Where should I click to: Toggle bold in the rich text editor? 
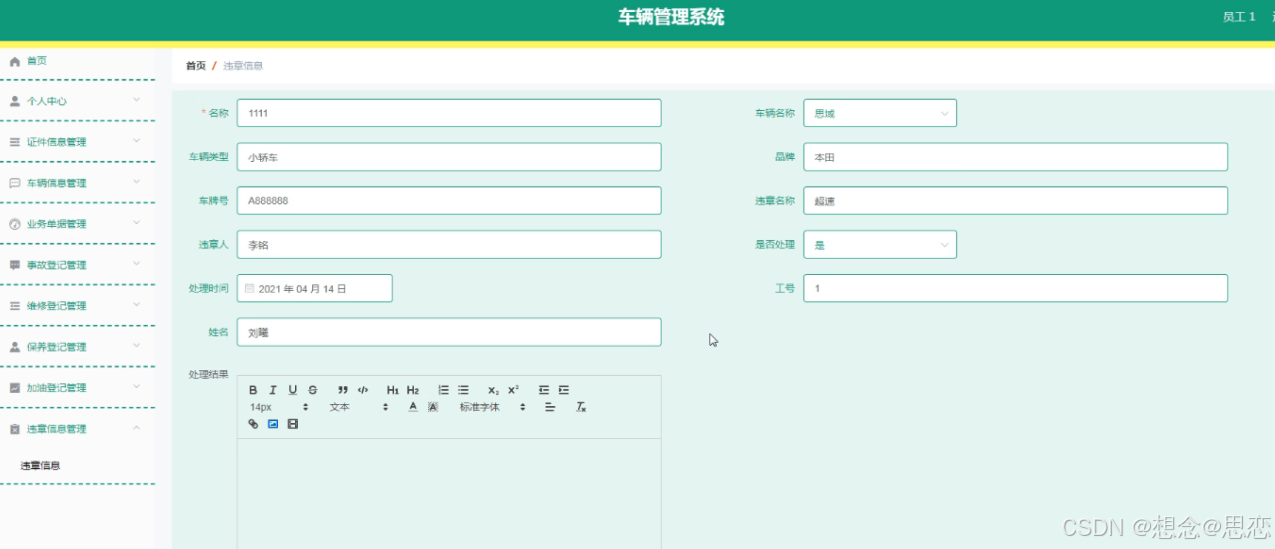point(253,390)
